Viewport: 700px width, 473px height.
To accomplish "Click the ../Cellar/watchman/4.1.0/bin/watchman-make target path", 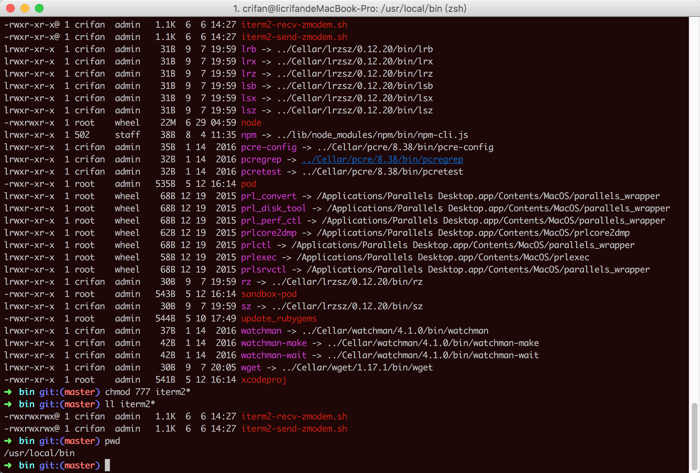I will tap(431, 343).
